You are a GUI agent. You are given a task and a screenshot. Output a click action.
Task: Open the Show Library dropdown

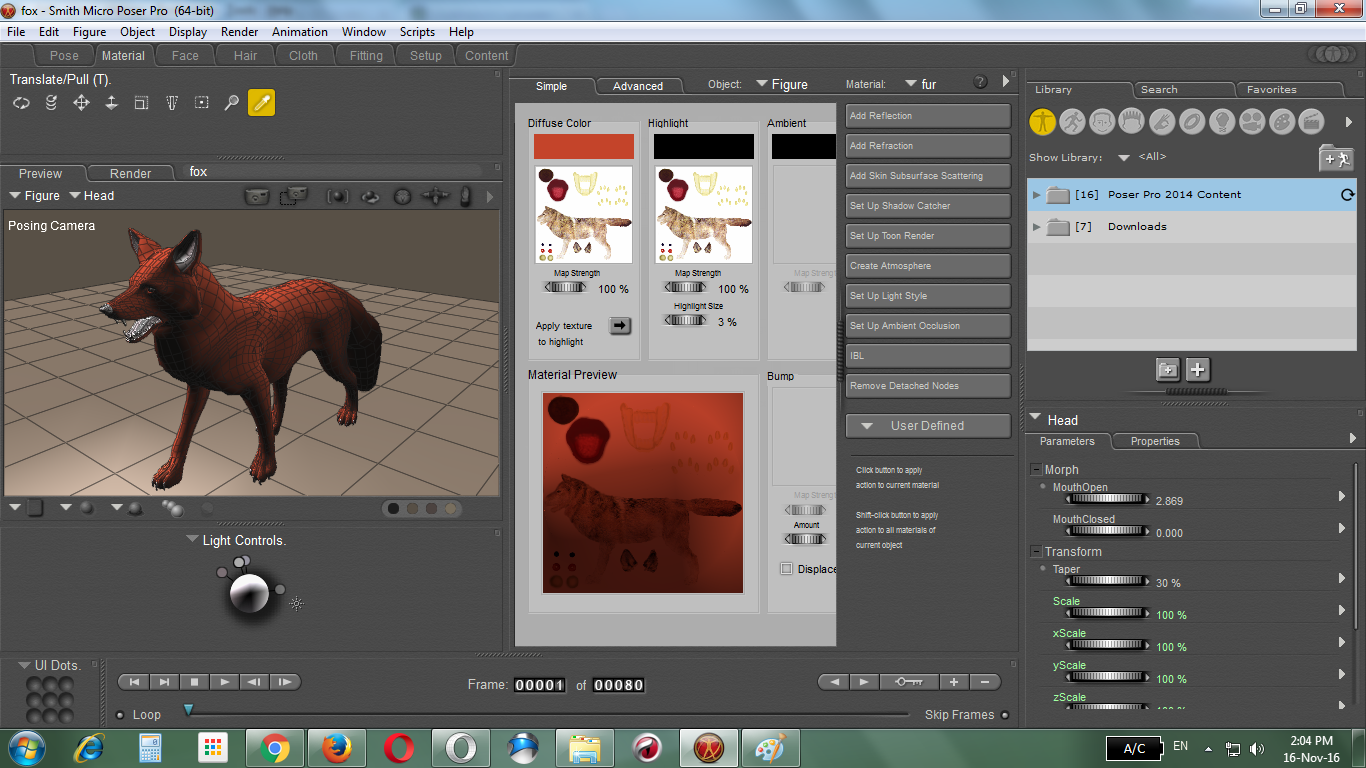[x=1124, y=158]
